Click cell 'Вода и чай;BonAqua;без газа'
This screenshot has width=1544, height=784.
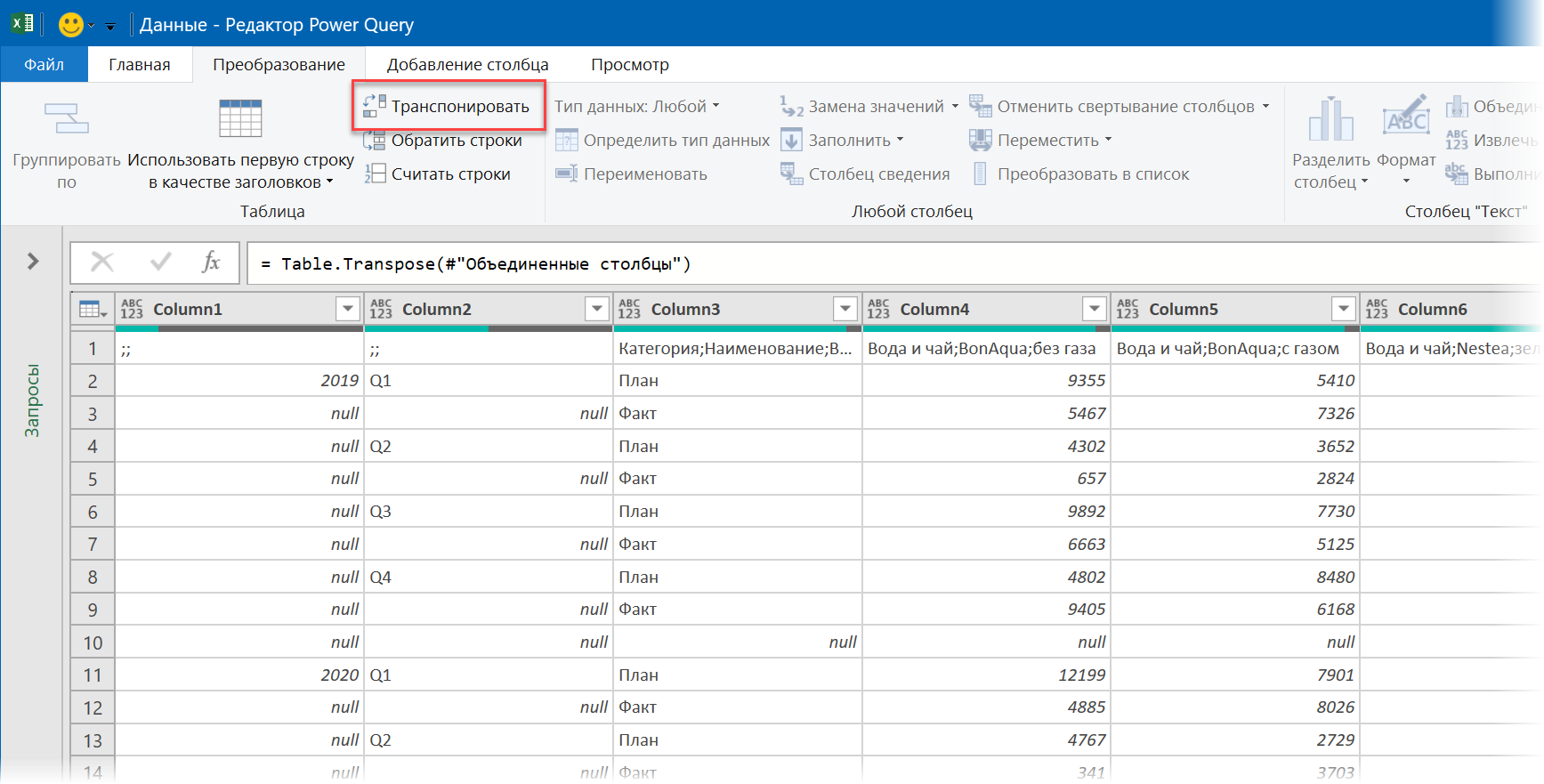pos(986,348)
